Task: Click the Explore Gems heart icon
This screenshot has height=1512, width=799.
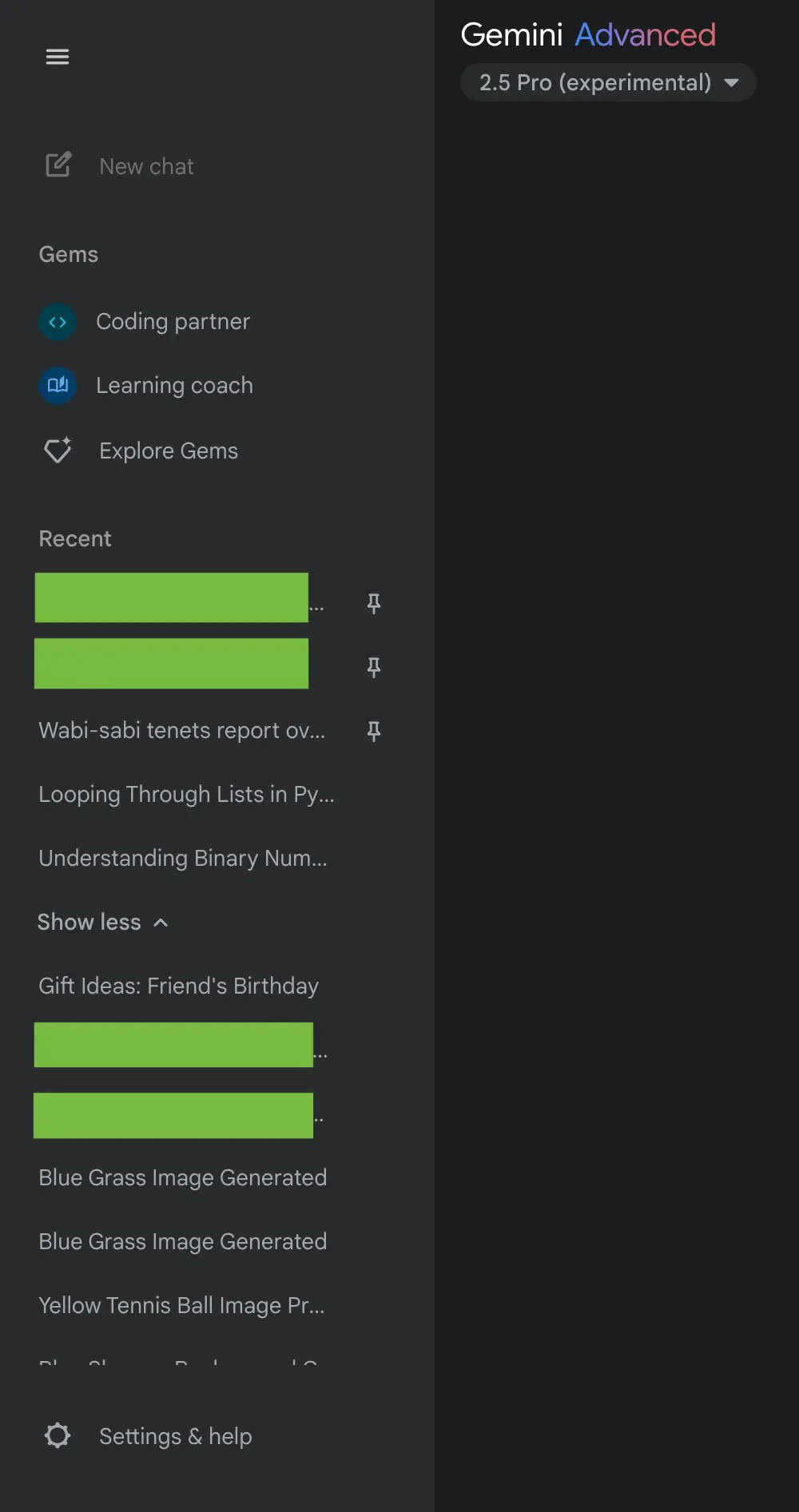Action: pos(58,450)
